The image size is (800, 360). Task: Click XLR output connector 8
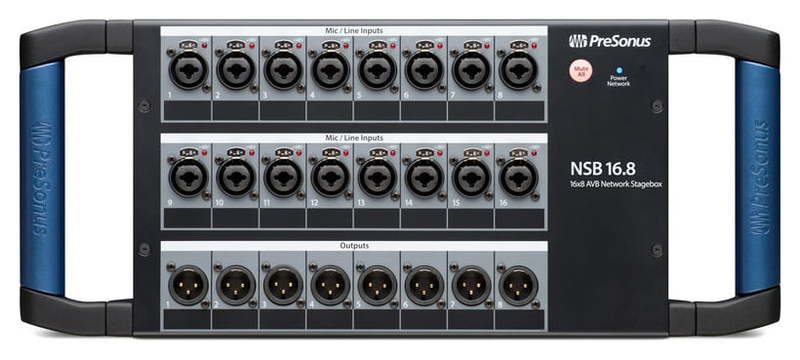(x=518, y=285)
